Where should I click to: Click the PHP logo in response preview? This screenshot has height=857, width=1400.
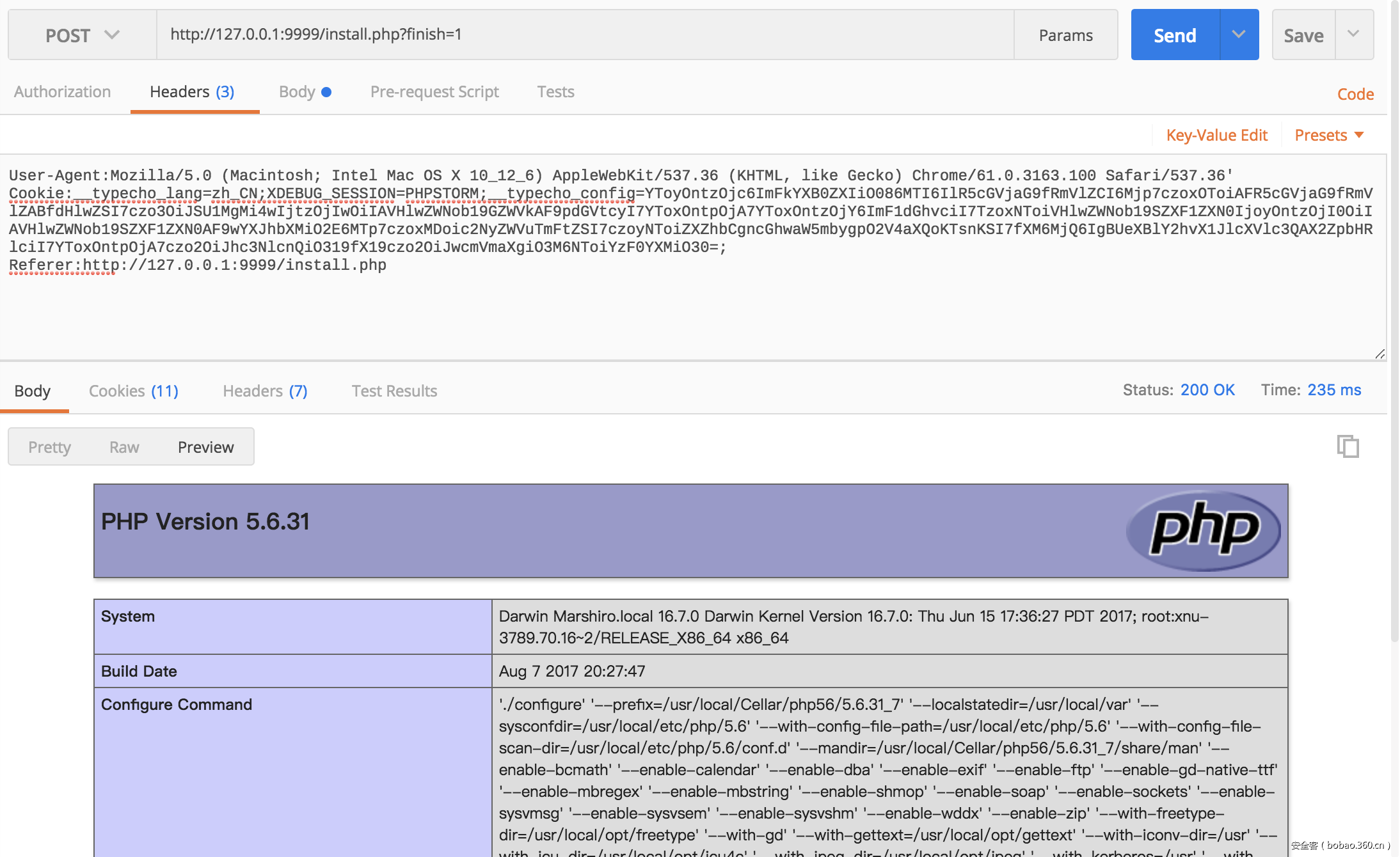[x=1204, y=530]
